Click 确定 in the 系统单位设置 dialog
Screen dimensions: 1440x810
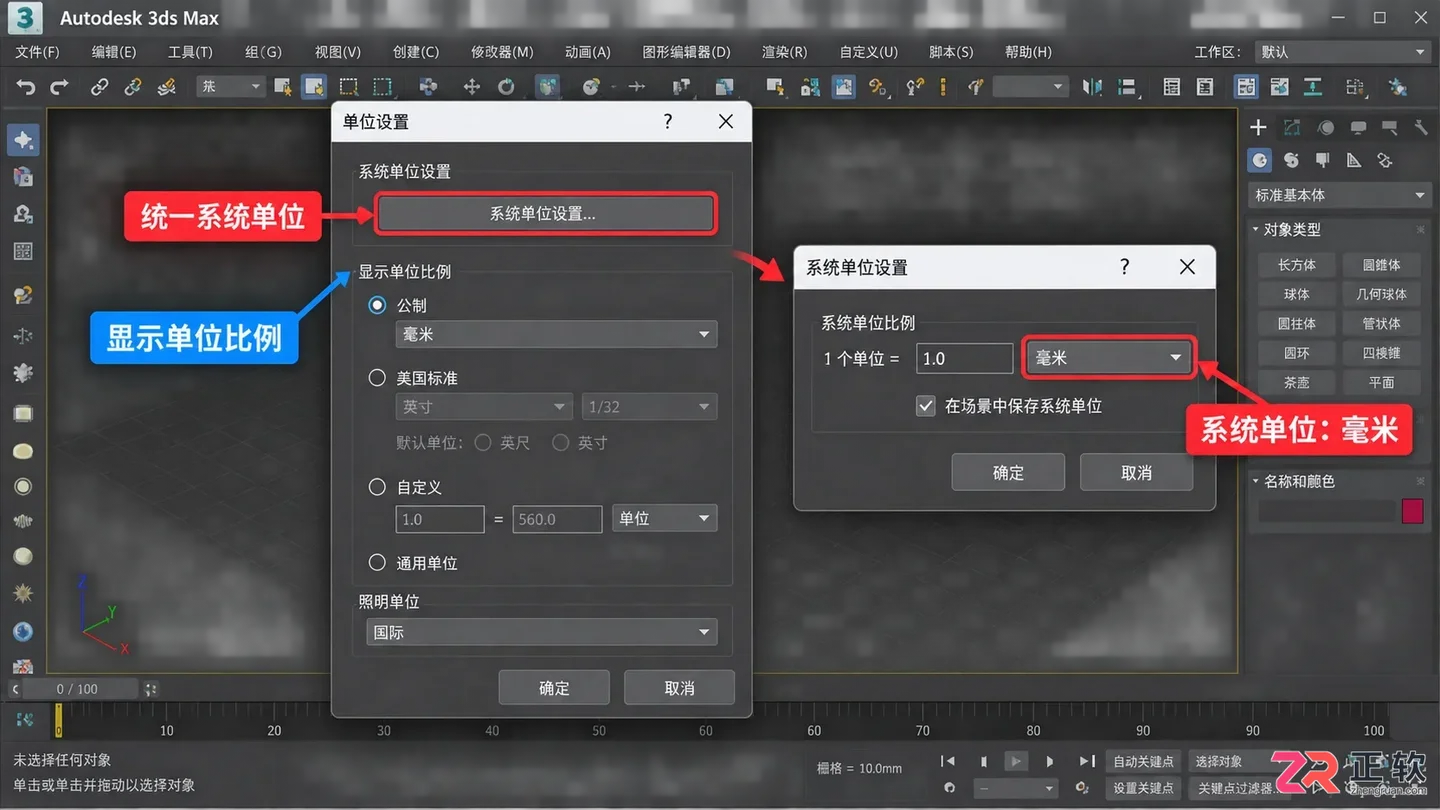coord(1008,472)
